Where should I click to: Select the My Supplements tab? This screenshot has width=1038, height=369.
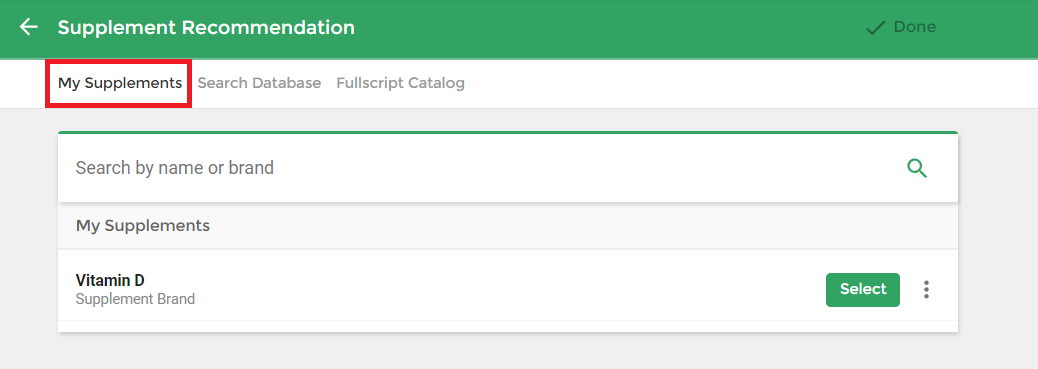pos(120,83)
